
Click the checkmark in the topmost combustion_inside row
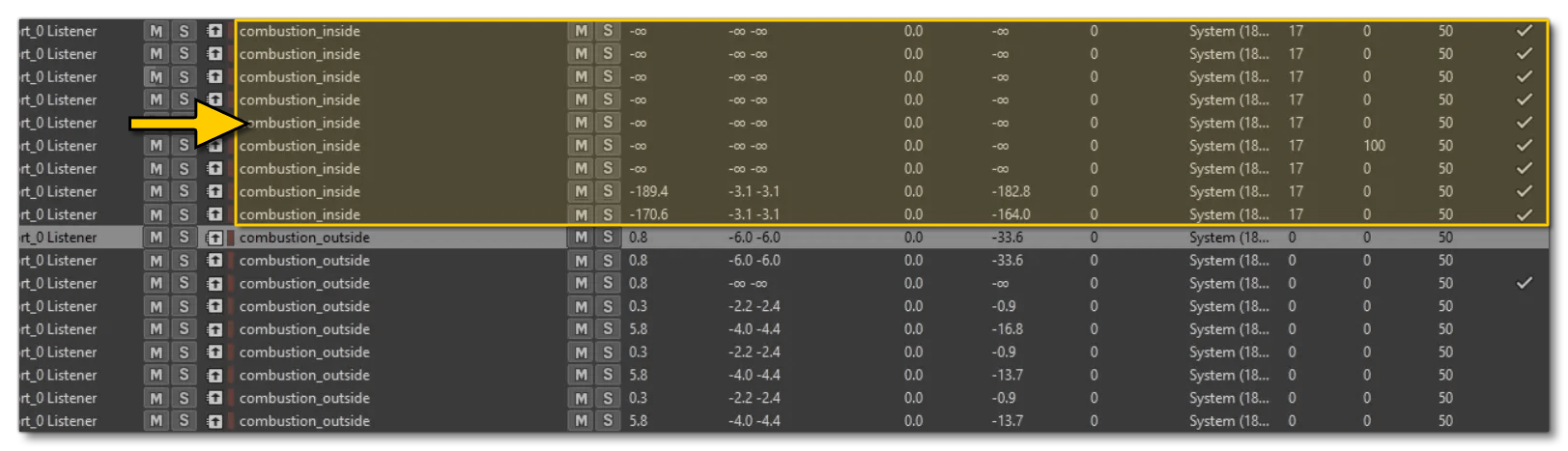[1524, 31]
